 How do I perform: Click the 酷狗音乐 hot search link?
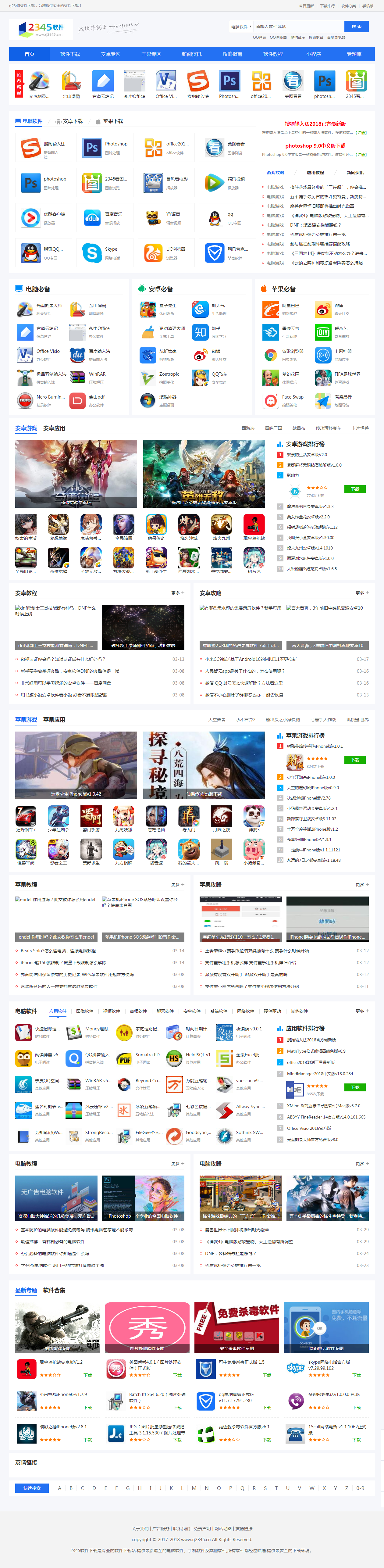[x=297, y=38]
